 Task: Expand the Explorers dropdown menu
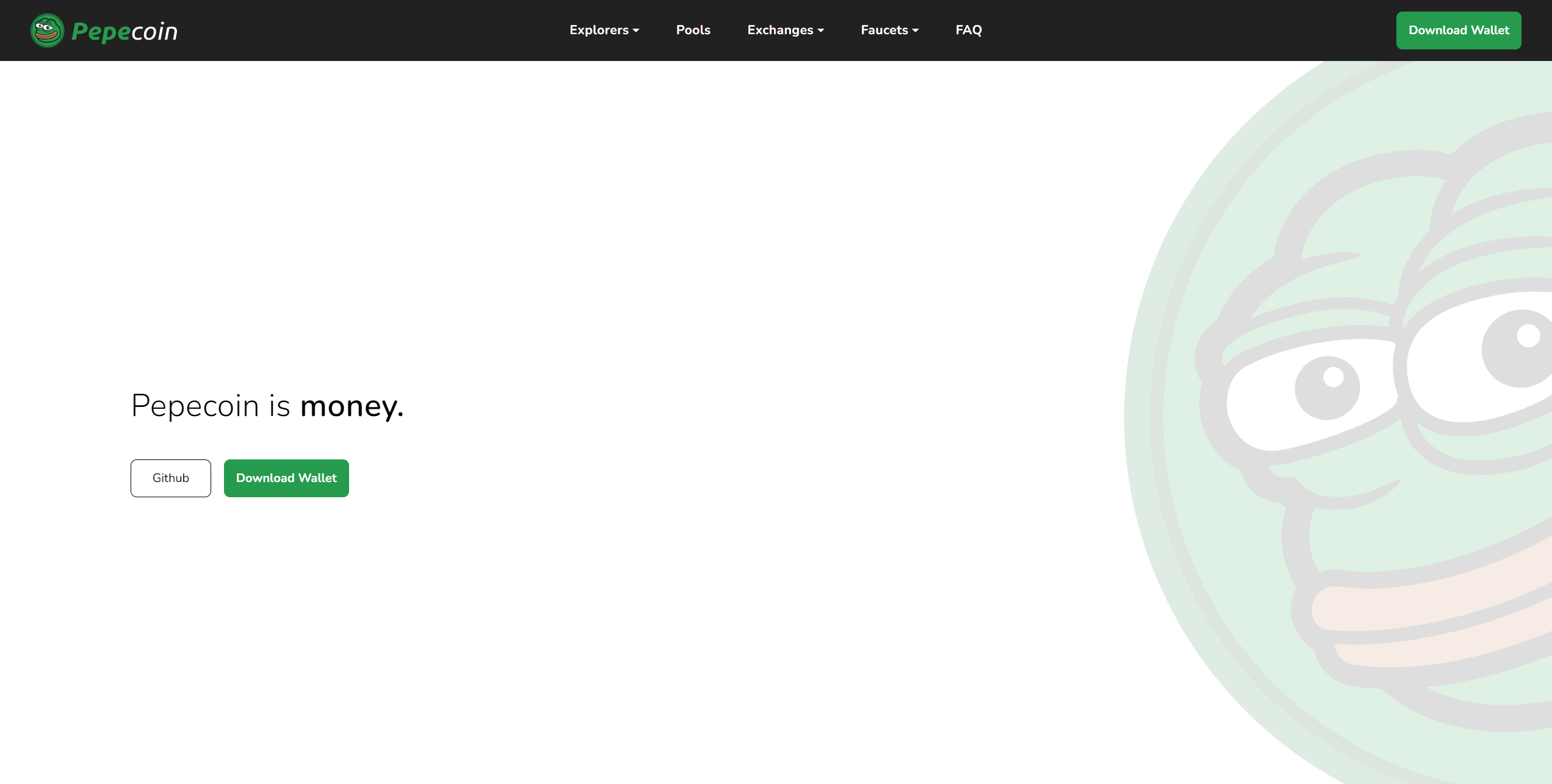pyautogui.click(x=604, y=30)
